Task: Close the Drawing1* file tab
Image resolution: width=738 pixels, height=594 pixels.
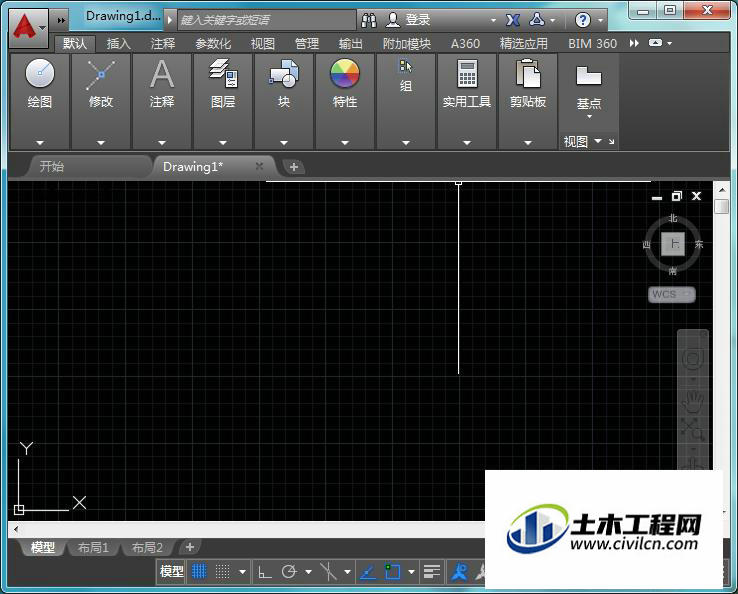Action: pos(259,166)
